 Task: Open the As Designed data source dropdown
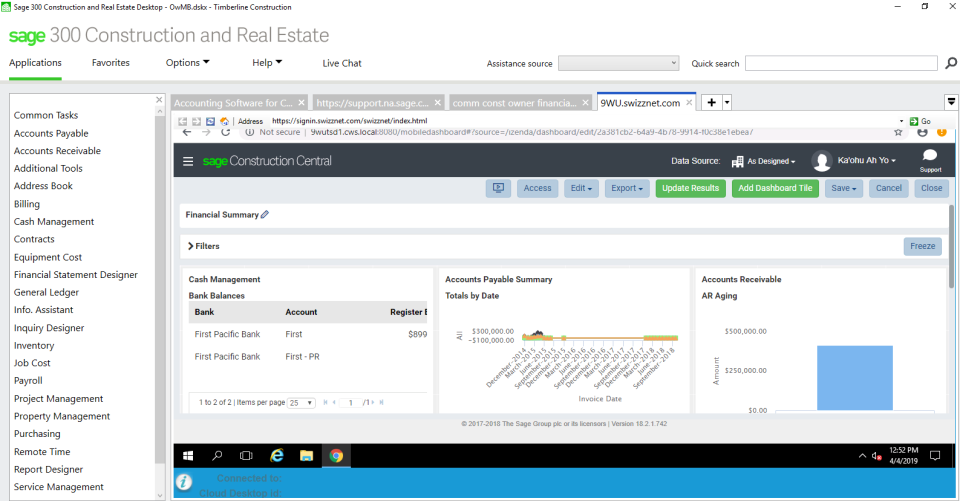pyautogui.click(x=771, y=161)
